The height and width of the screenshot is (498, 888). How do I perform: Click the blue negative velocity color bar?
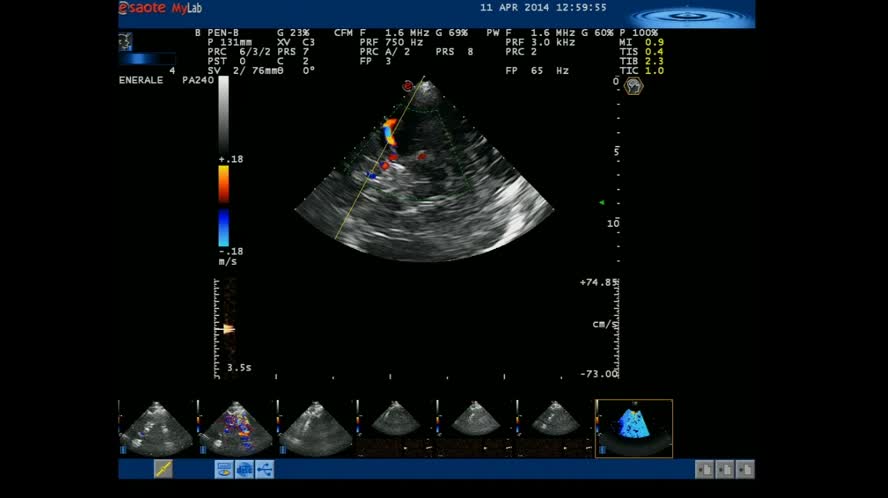tap(224, 227)
